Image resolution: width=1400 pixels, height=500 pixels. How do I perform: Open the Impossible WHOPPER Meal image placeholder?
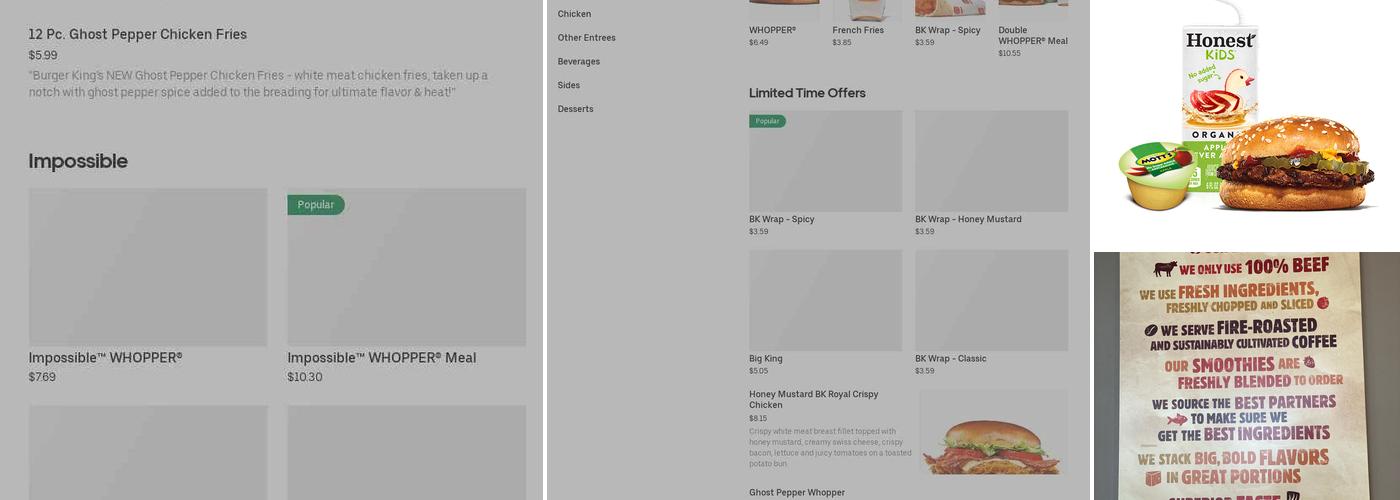407,267
